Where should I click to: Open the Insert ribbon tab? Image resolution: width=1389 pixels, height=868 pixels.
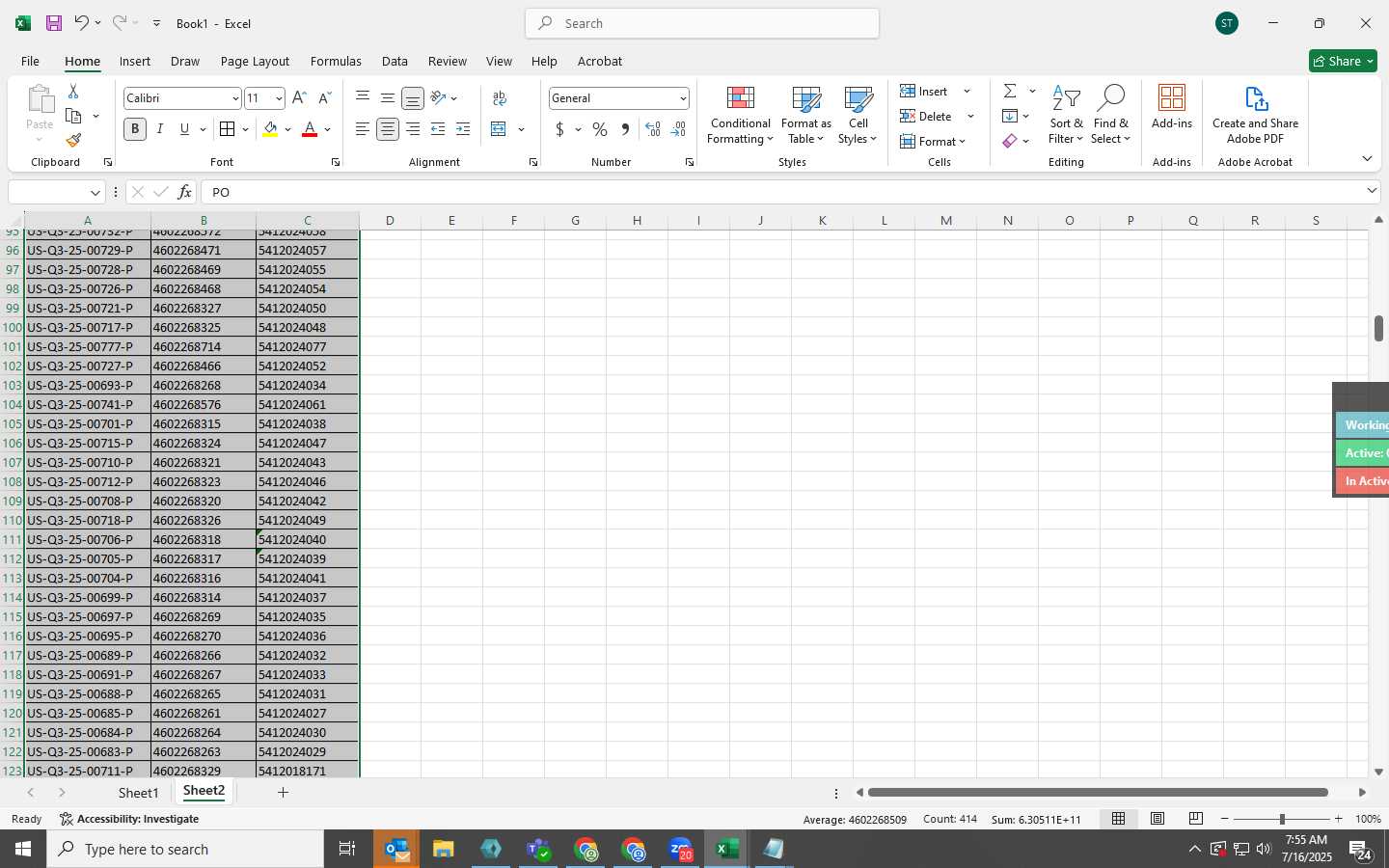[135, 61]
